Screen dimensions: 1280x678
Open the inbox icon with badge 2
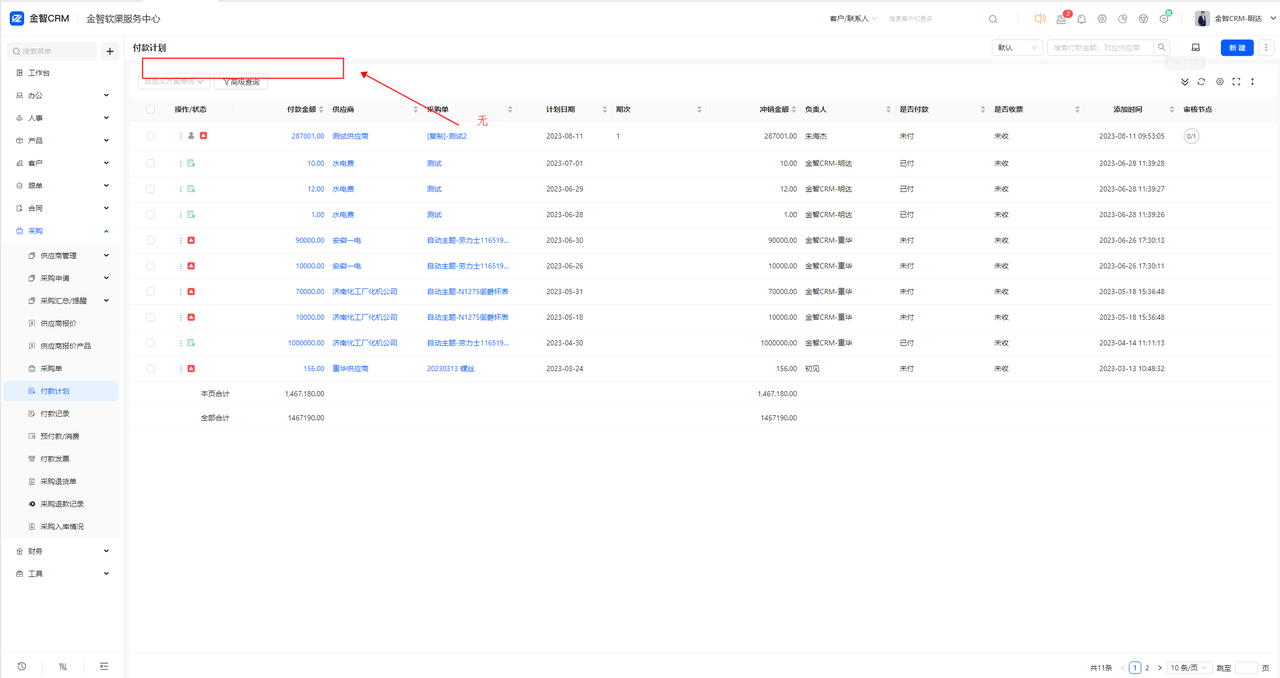tap(1061, 19)
